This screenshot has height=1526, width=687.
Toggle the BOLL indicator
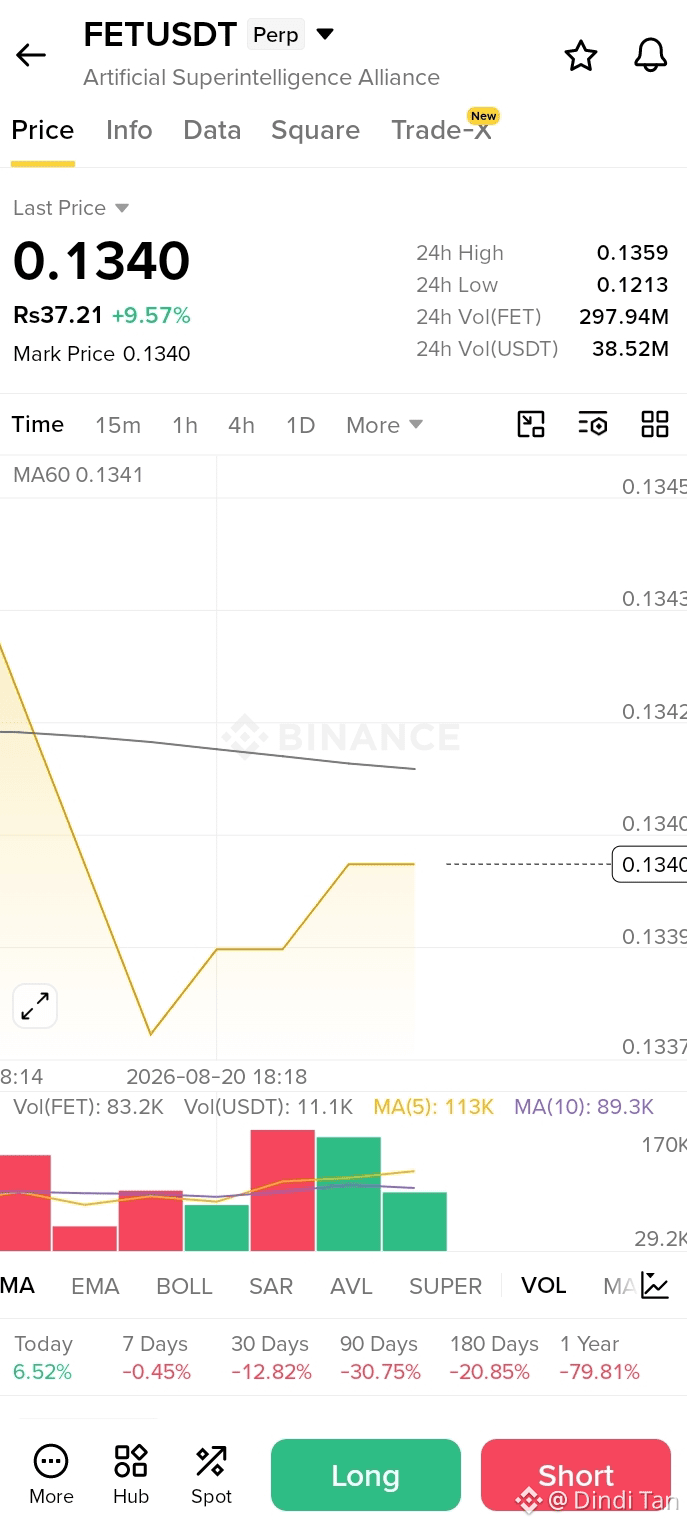(184, 1286)
